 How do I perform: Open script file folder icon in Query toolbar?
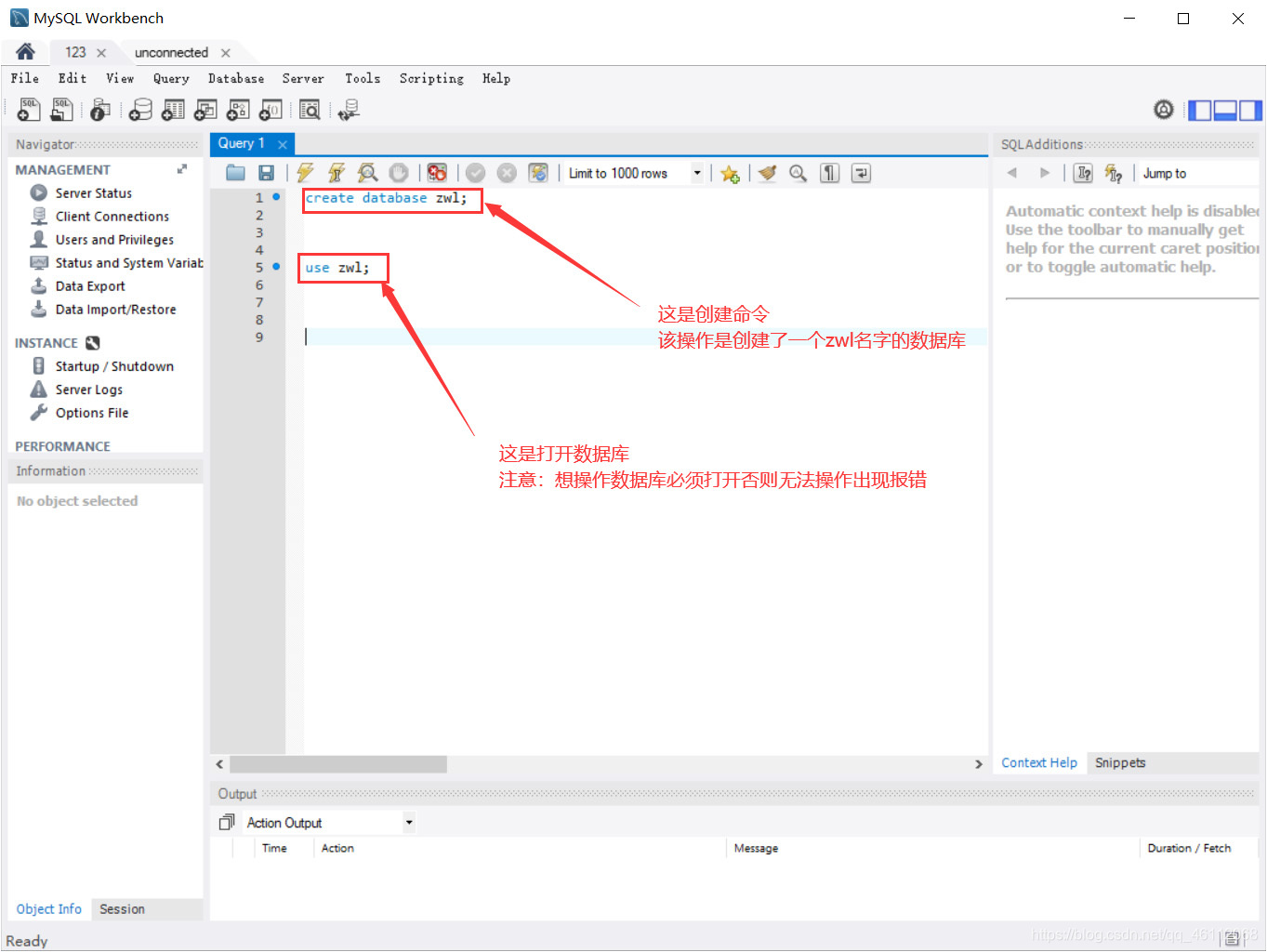click(235, 173)
